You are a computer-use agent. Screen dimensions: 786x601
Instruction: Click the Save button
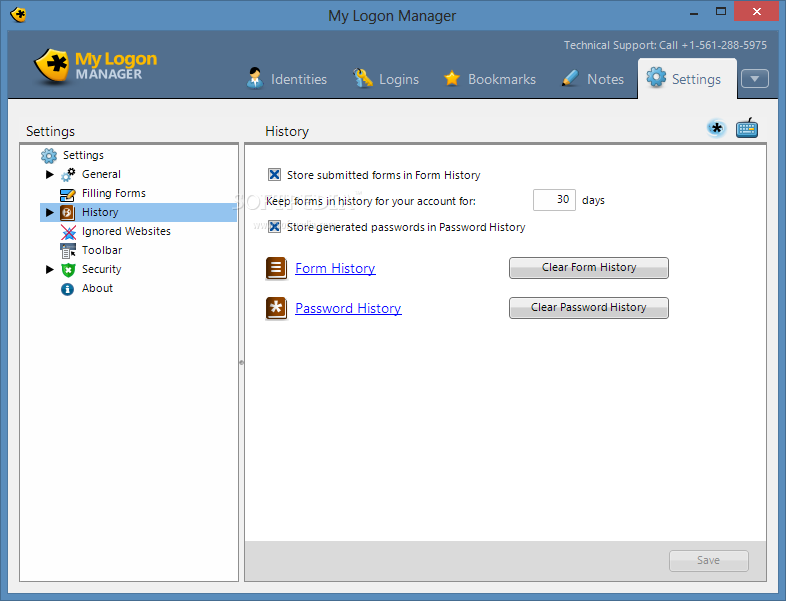tap(708, 561)
